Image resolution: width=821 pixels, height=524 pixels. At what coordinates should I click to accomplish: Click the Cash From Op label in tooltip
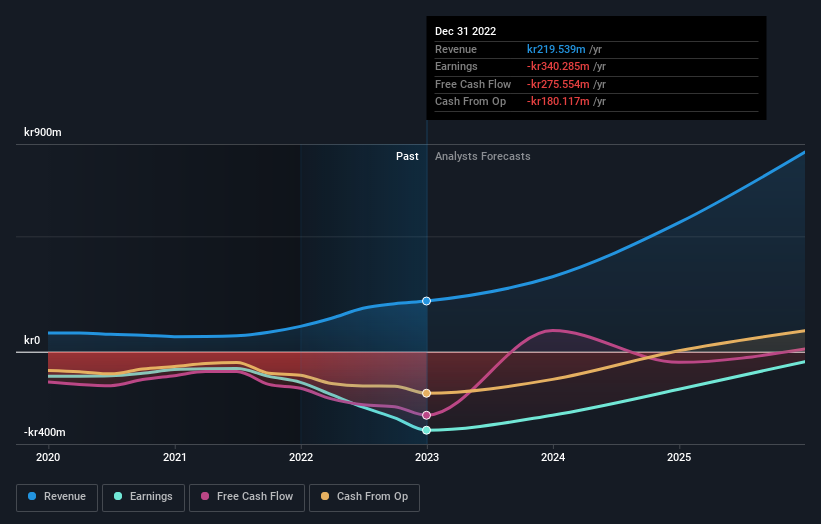coord(470,102)
